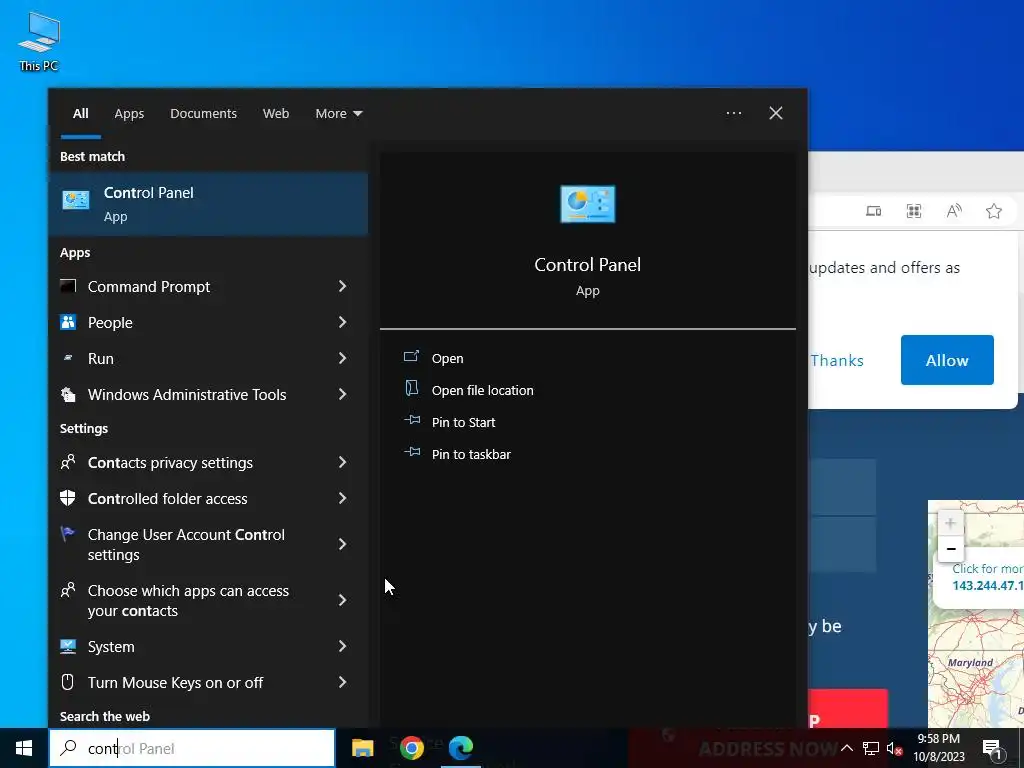Click the Windows Administrative Tools icon

68,394
